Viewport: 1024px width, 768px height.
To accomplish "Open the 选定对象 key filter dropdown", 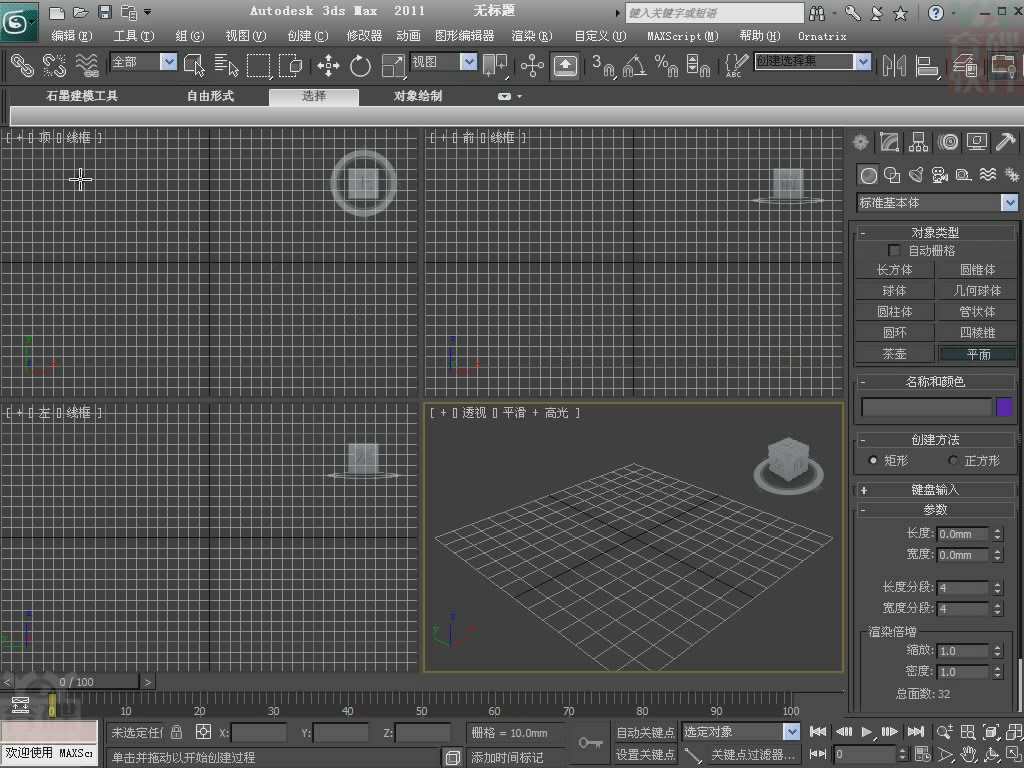I will click(741, 731).
